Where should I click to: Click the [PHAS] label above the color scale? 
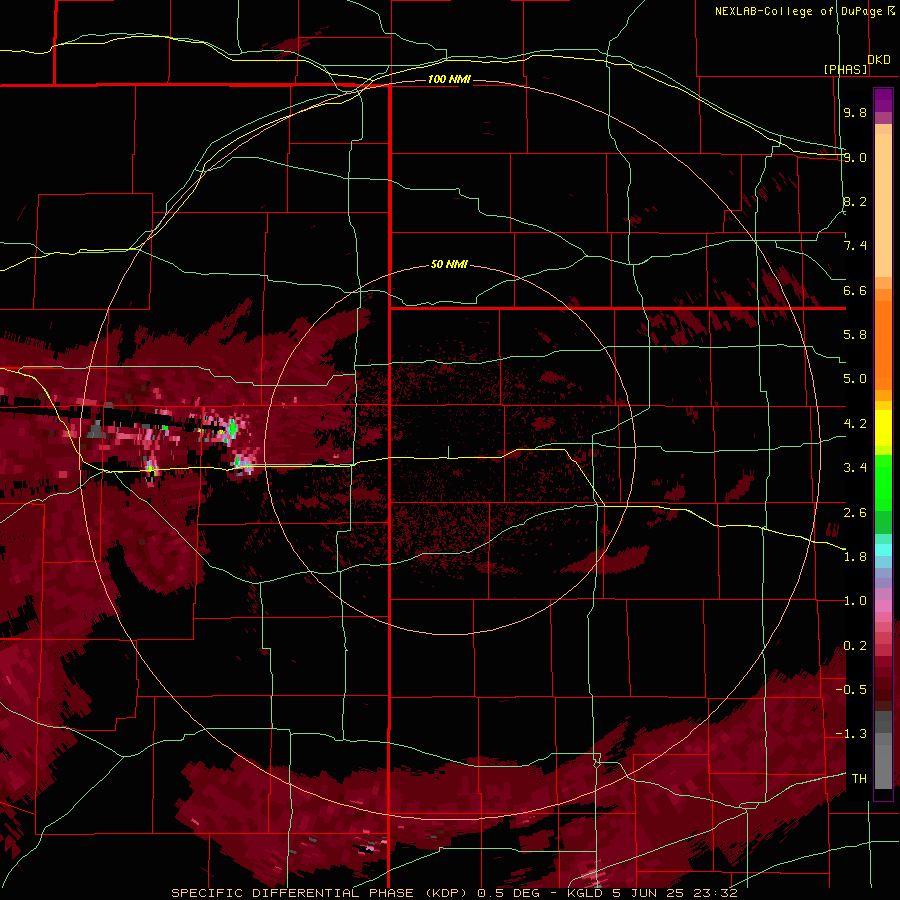coord(845,69)
